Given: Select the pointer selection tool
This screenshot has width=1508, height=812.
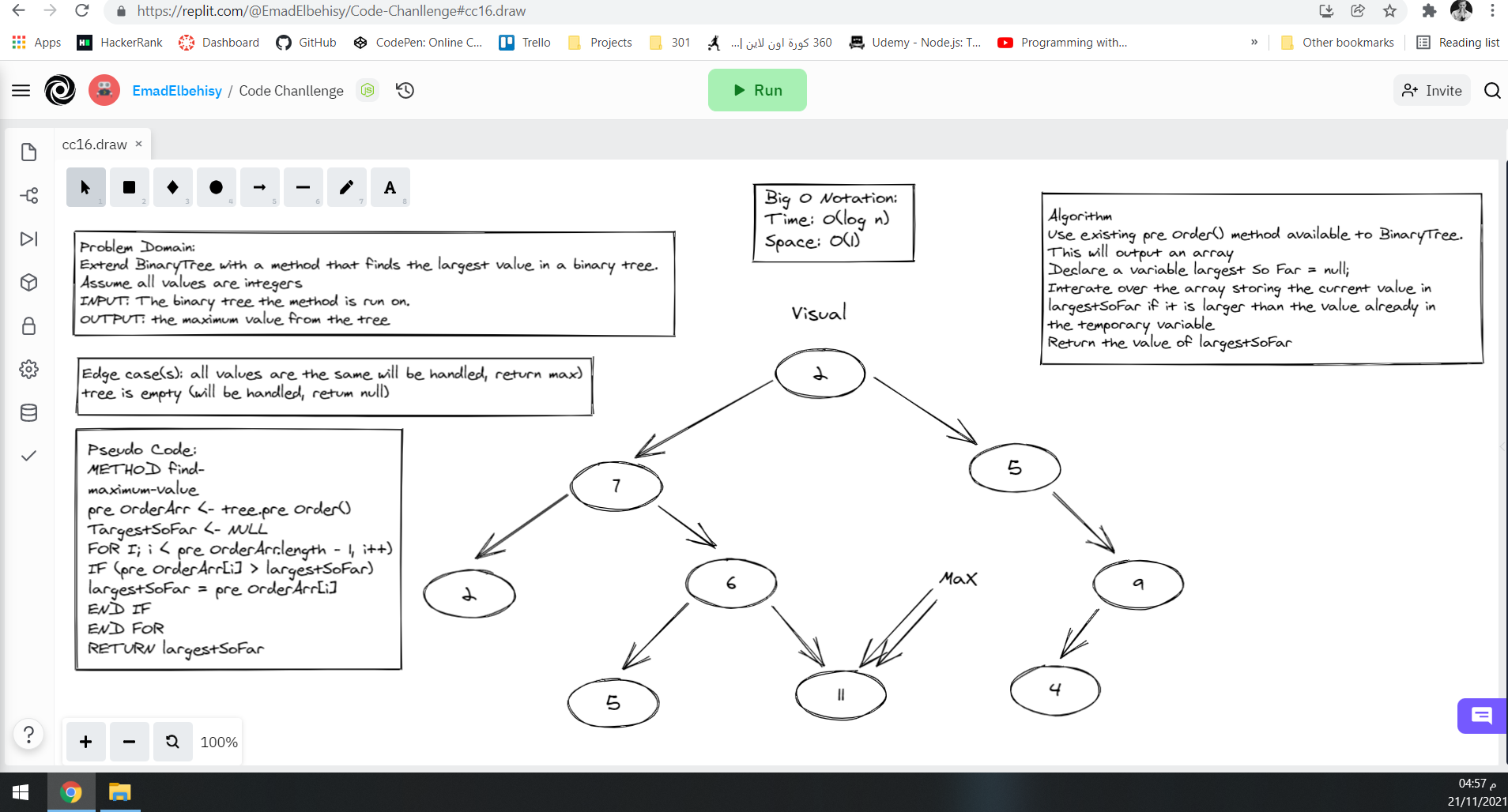Looking at the screenshot, I should pos(86,187).
